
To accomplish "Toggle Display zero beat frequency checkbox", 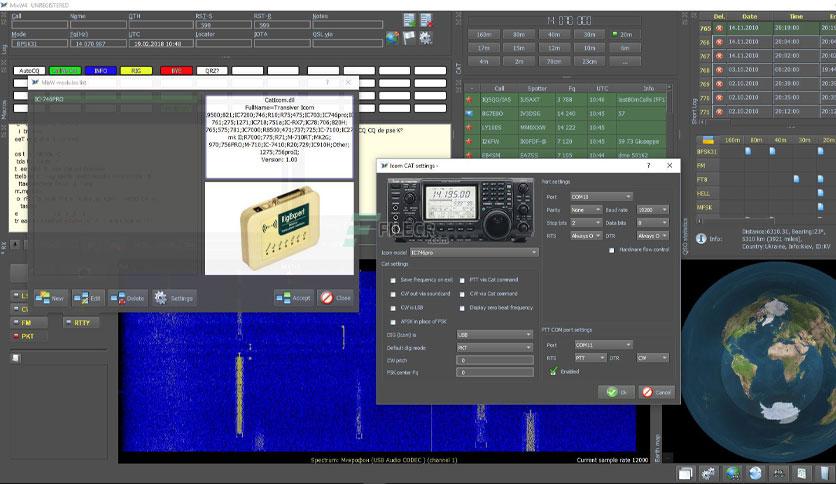I will pos(462,308).
